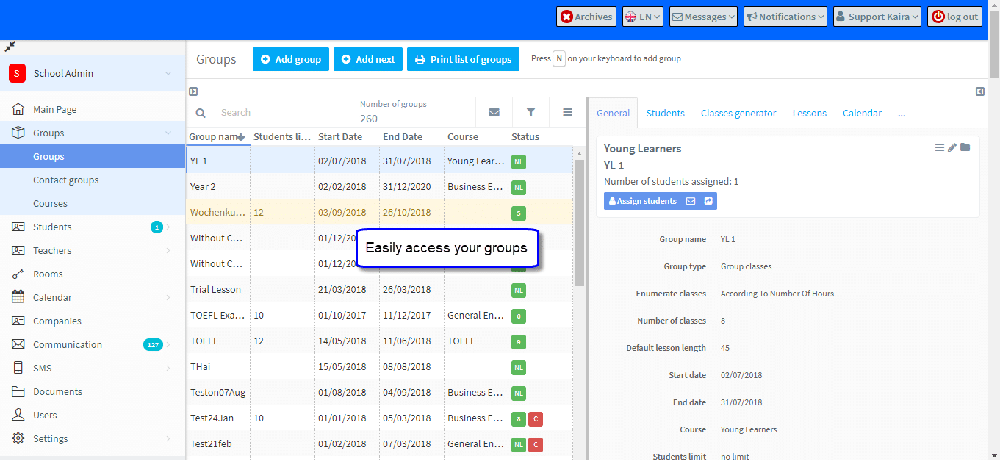Image resolution: width=1000 pixels, height=460 pixels.
Task: Collapse the sidebar with the arrows icon
Action: pos(9,47)
